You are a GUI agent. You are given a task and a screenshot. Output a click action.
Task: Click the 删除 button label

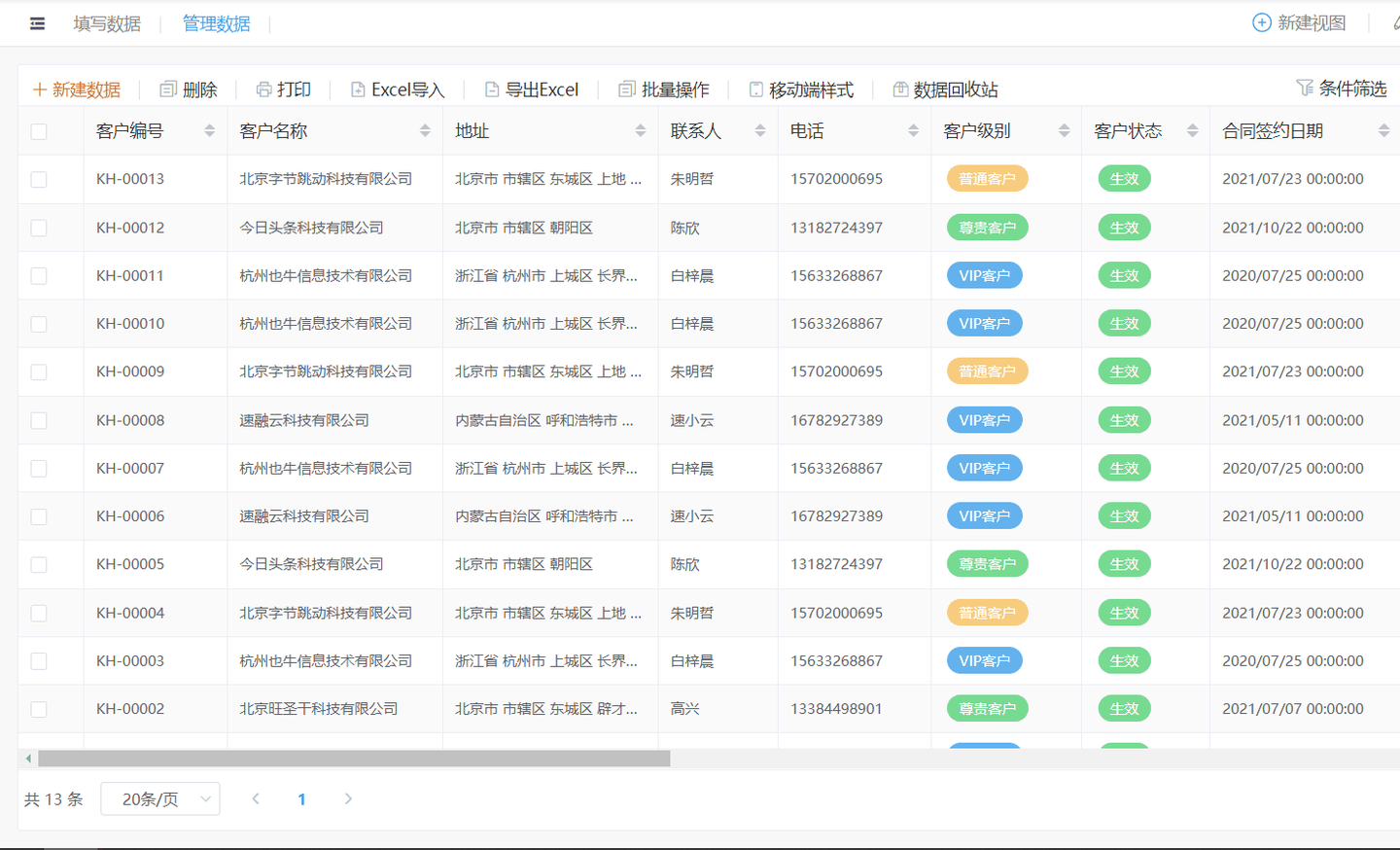point(199,89)
